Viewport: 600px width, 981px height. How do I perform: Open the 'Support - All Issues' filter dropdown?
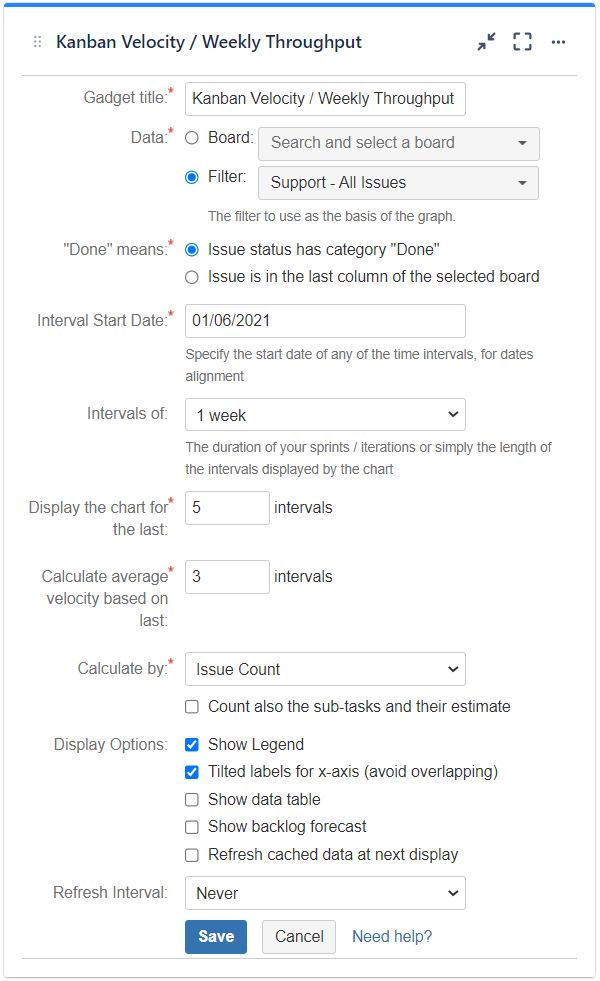click(x=398, y=182)
